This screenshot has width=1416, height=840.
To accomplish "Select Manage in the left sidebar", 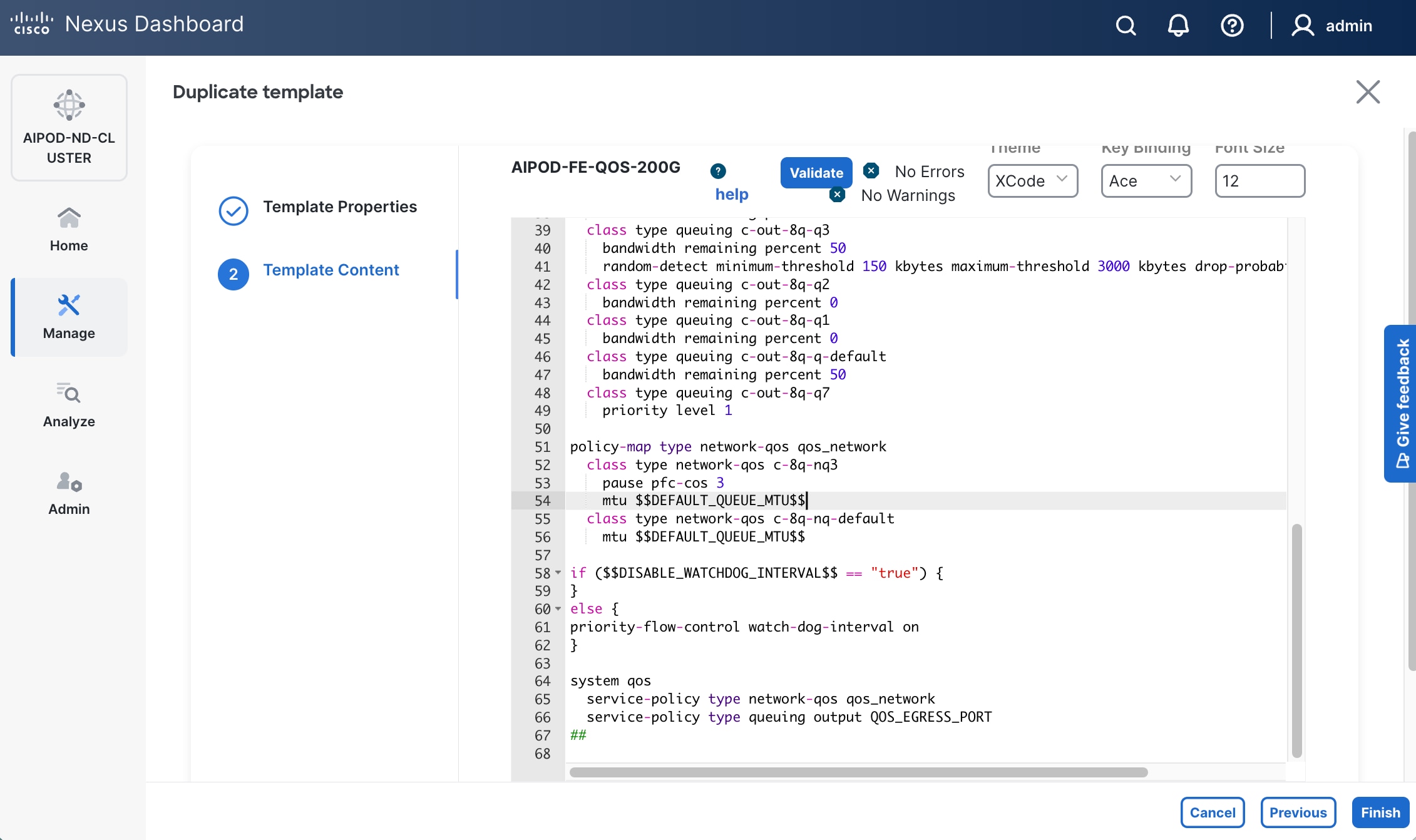I will tap(68, 317).
